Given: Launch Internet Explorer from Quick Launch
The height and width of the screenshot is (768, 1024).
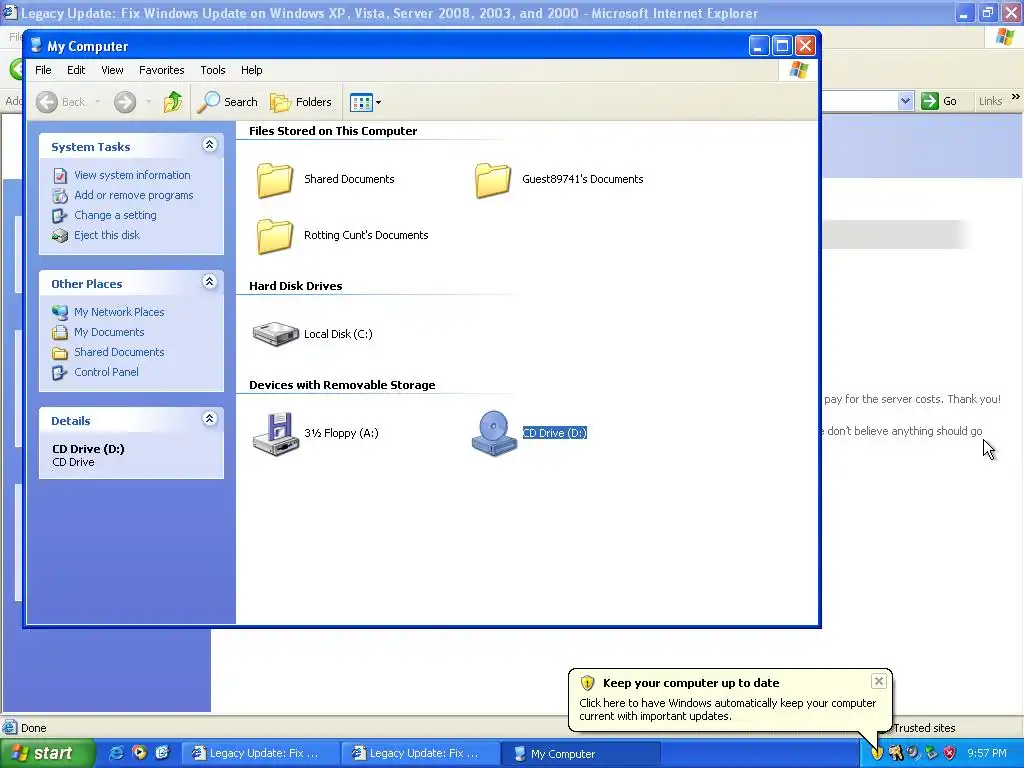Looking at the screenshot, I should click(x=116, y=753).
